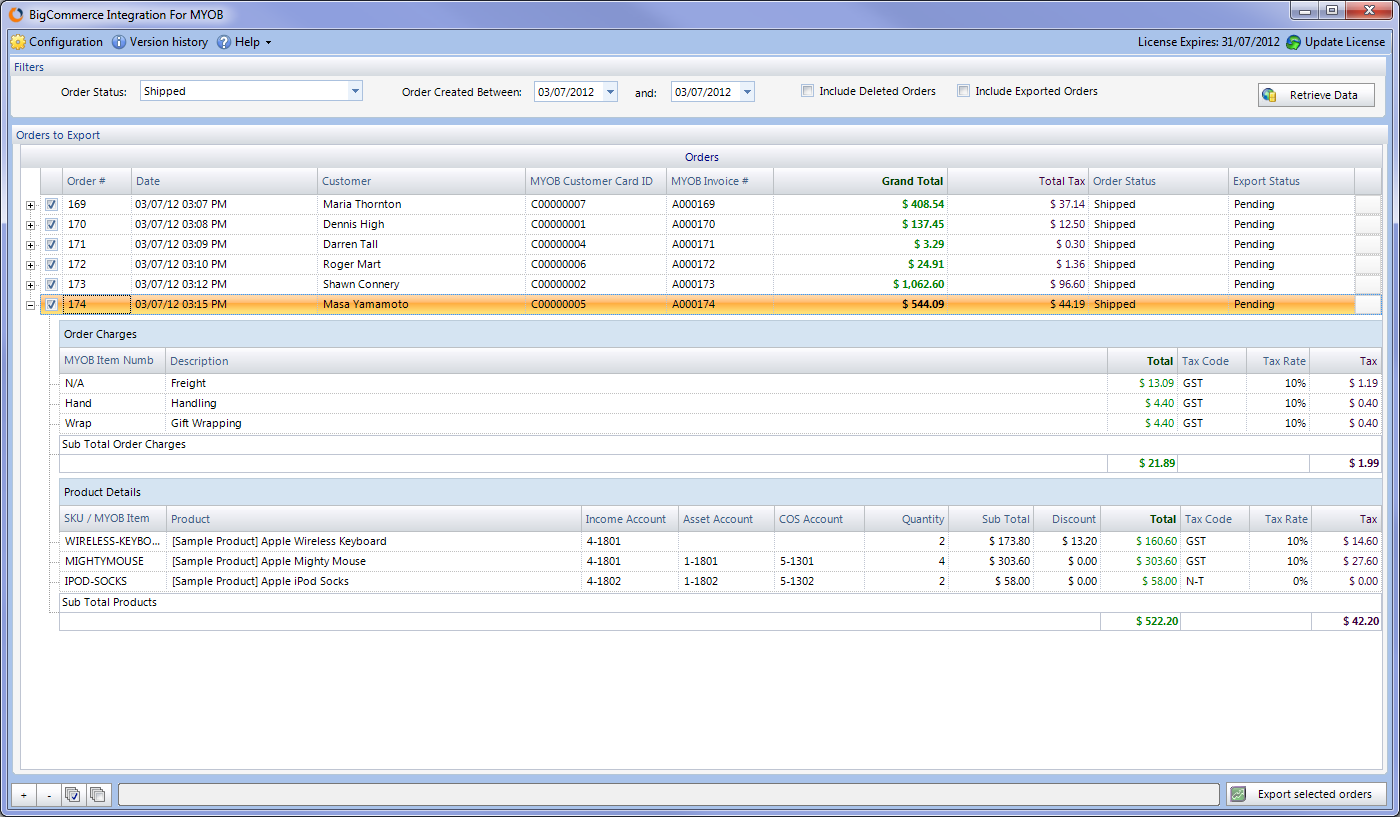Sort by Order # column header
1400x817 pixels.
point(96,181)
